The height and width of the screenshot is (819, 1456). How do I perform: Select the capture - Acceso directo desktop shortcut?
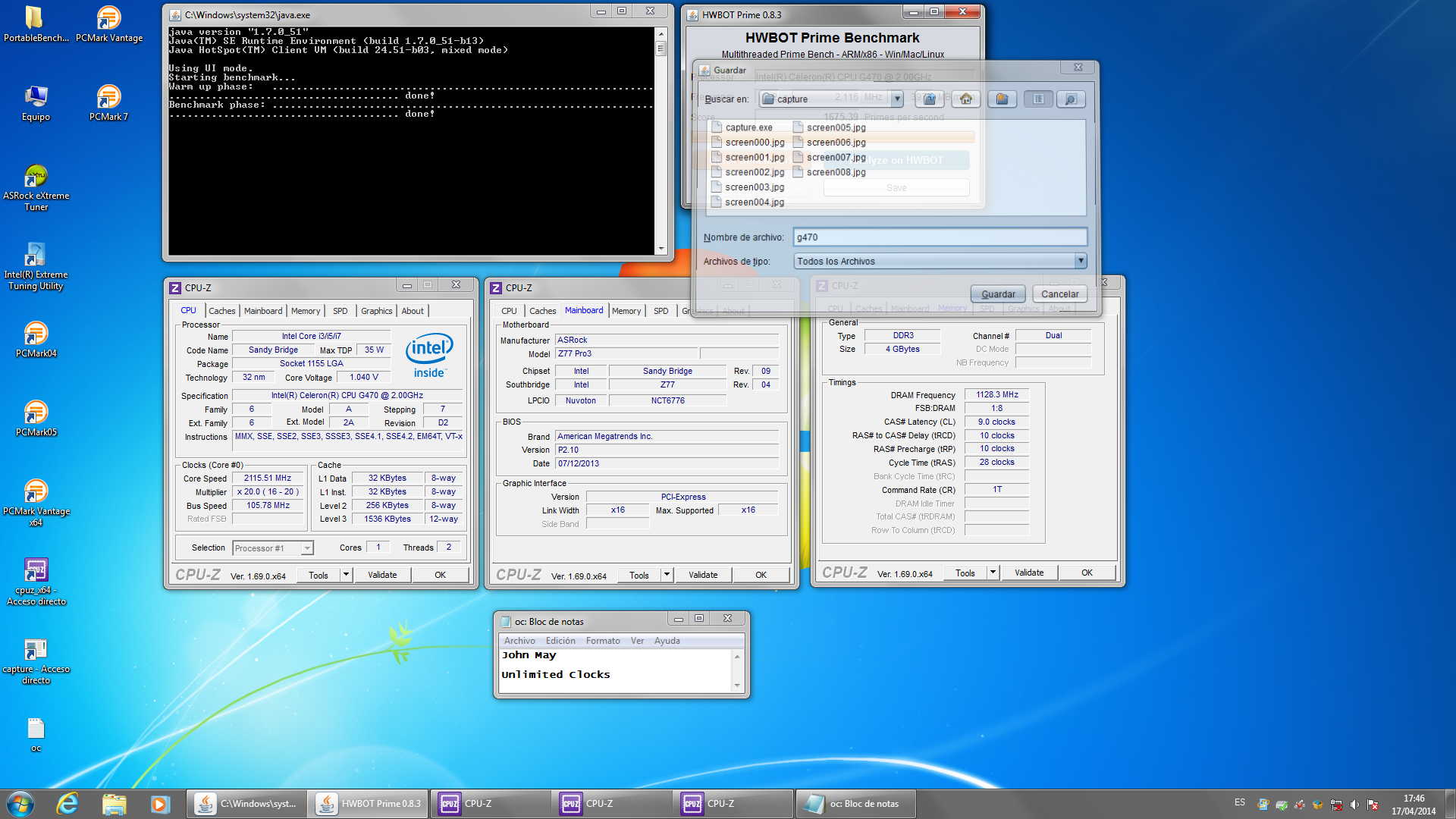pos(36,661)
